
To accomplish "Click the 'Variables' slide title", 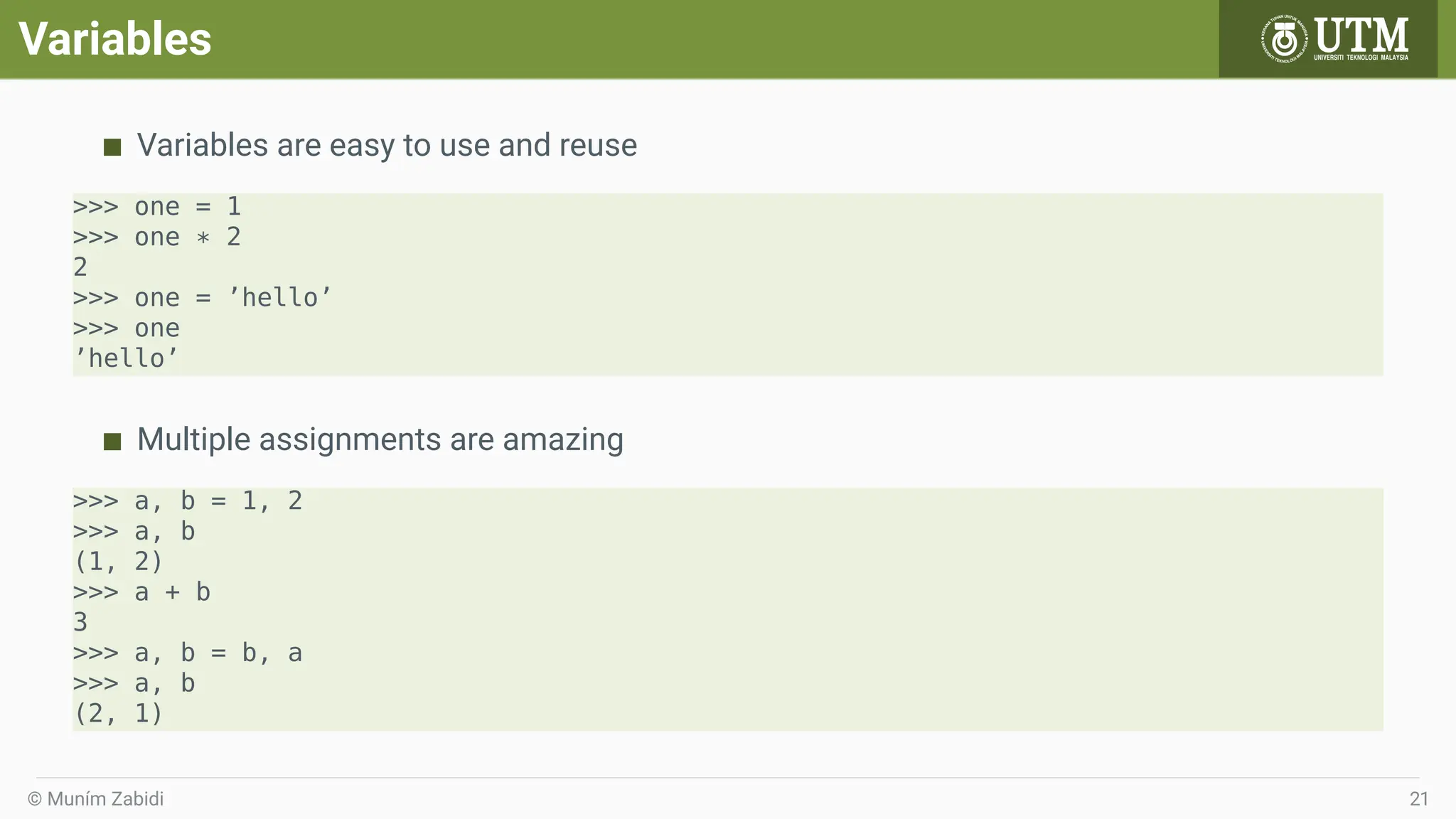I will pos(115,38).
